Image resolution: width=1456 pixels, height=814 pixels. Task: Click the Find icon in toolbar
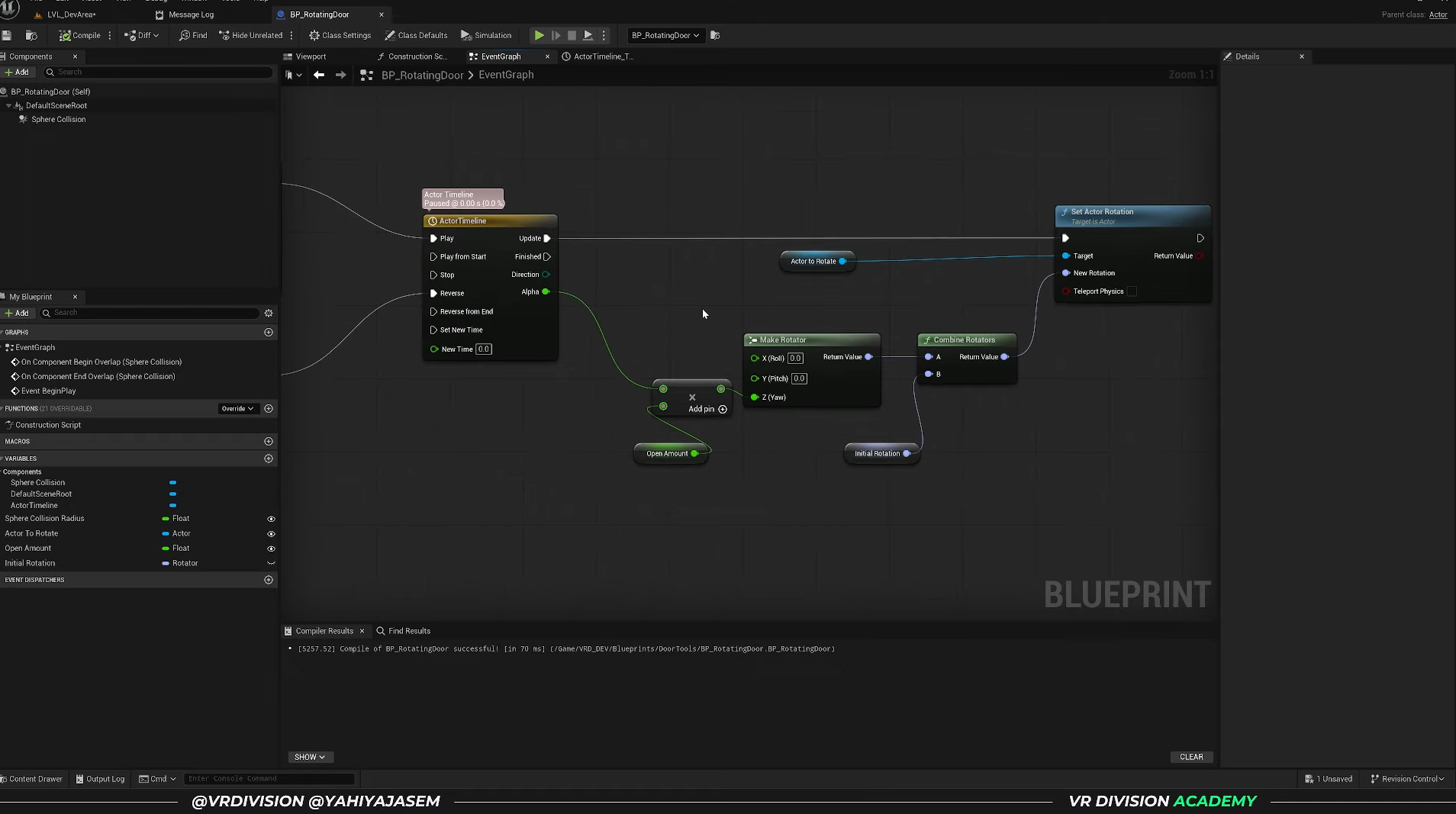[185, 35]
